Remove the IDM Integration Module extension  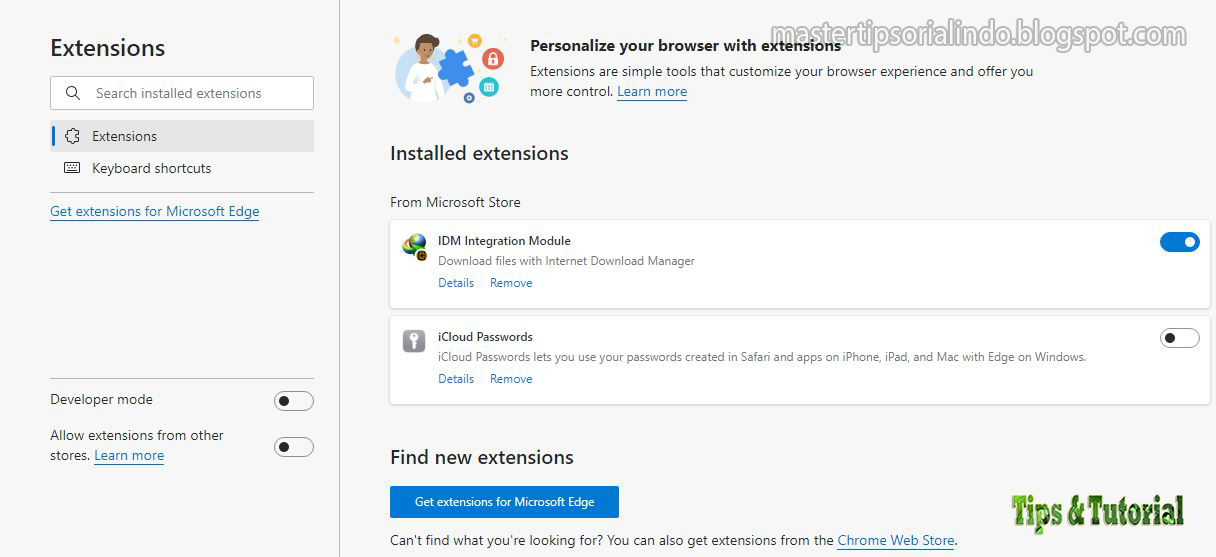(511, 283)
